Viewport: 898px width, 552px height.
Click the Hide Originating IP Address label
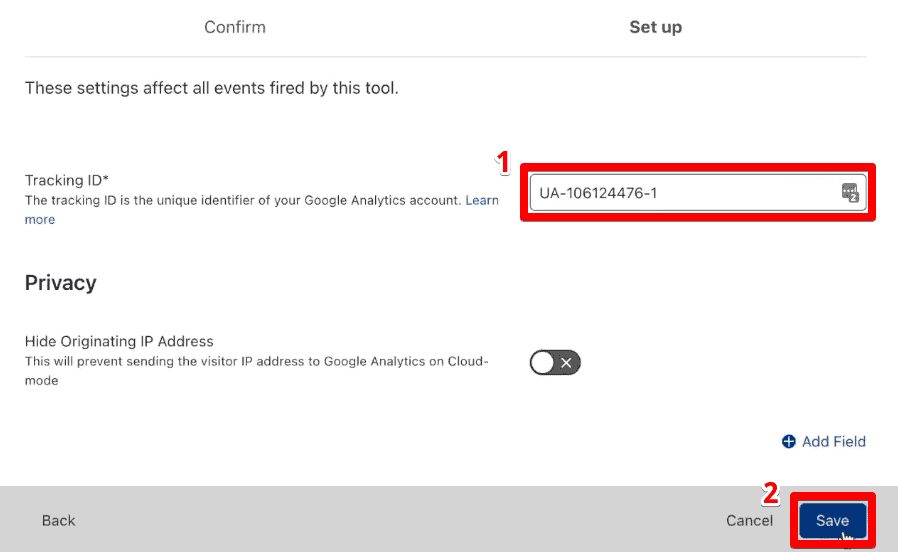[119, 341]
